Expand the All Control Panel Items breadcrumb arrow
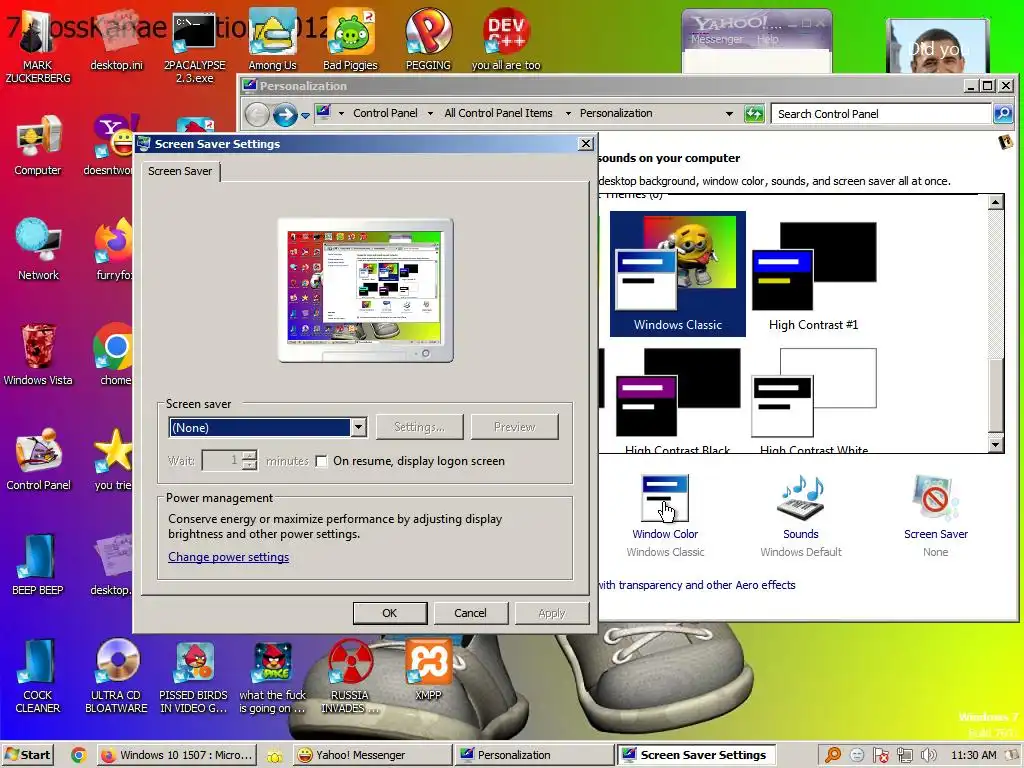Screen dimensions: 1024x768 point(568,114)
